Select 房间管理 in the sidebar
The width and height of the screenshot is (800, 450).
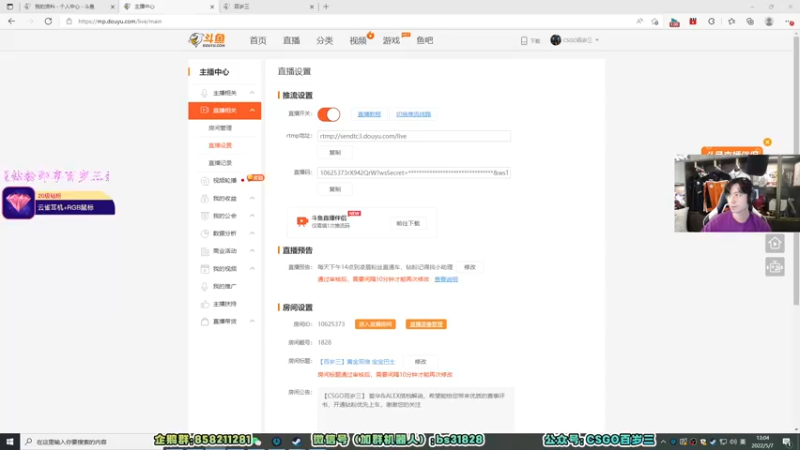pos(220,128)
